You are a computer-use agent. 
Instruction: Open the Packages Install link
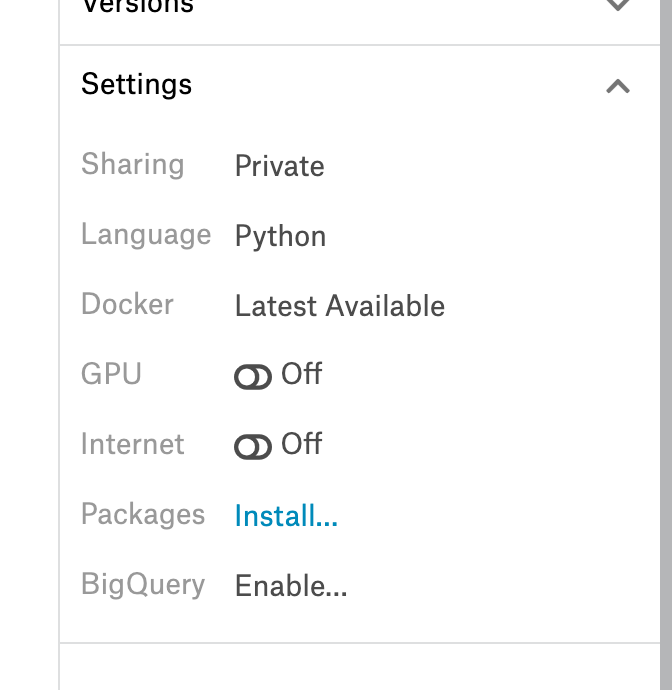[286, 516]
